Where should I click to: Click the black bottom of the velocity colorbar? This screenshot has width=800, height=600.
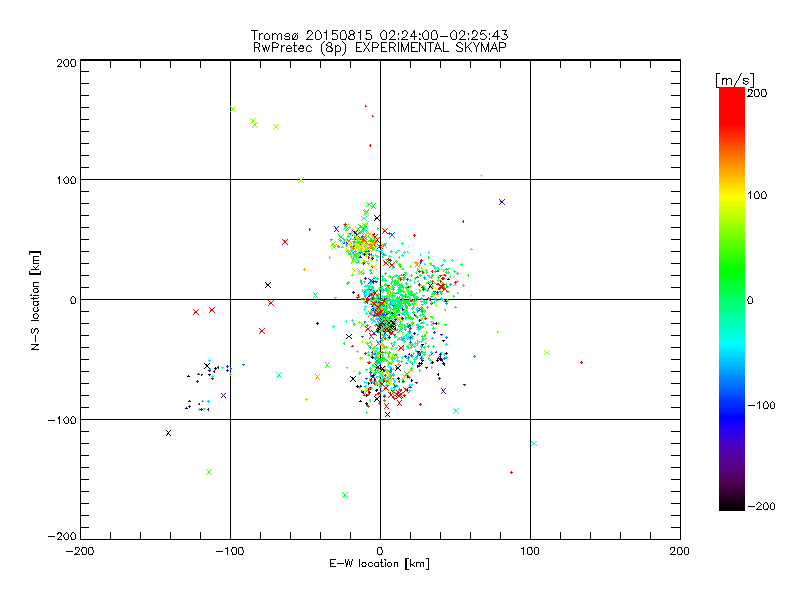click(x=732, y=504)
